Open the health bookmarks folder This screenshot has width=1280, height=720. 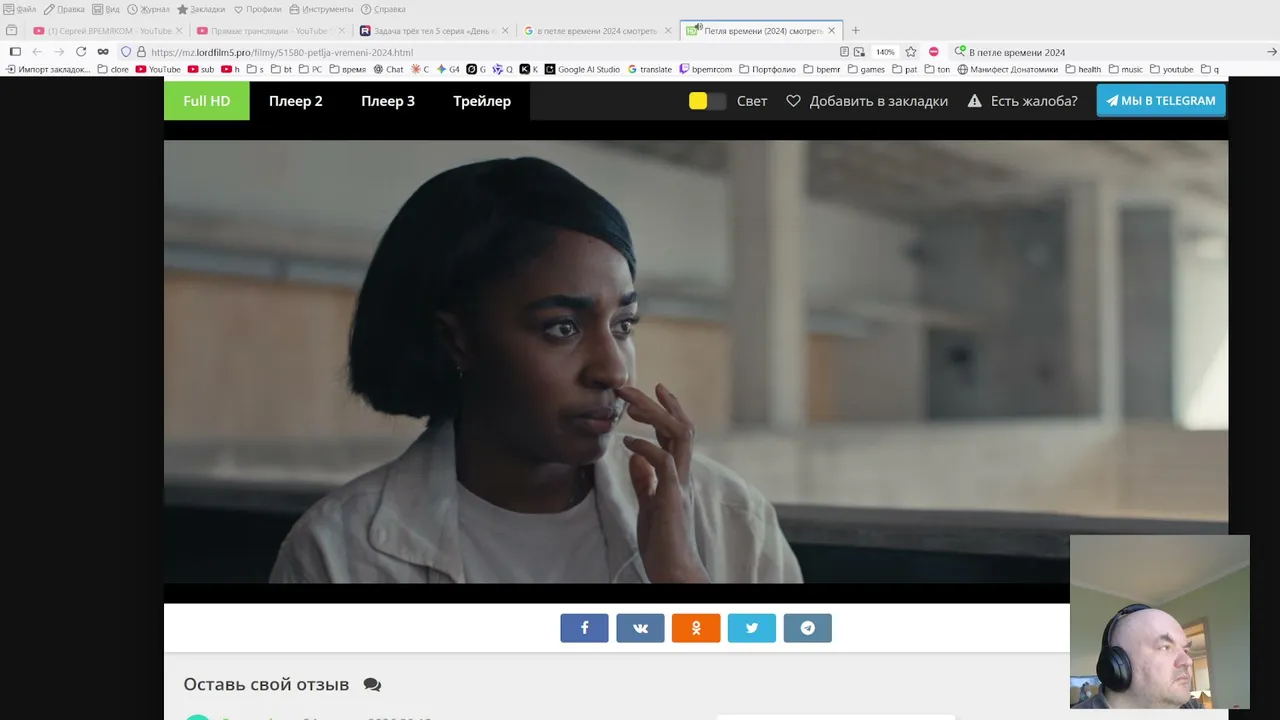(x=1083, y=69)
